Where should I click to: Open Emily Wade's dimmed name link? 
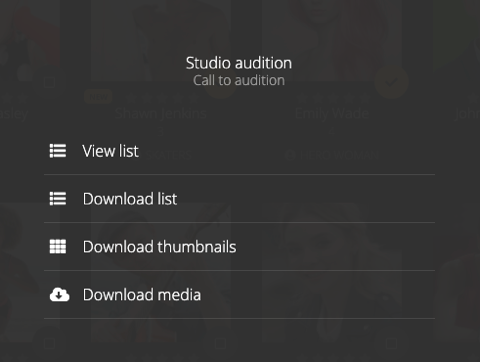[x=332, y=114]
